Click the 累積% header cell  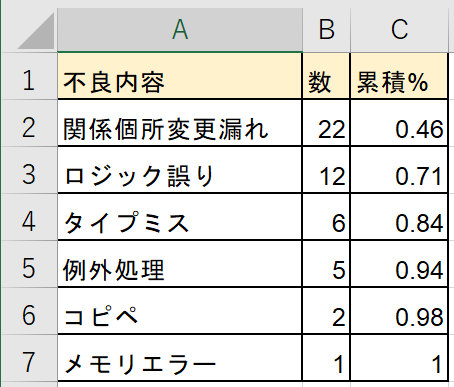(x=399, y=76)
